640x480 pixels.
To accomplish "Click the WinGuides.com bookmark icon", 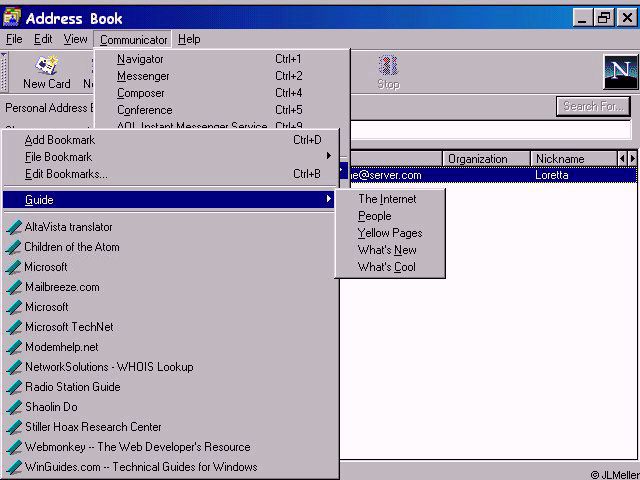I will pyautogui.click(x=14, y=467).
